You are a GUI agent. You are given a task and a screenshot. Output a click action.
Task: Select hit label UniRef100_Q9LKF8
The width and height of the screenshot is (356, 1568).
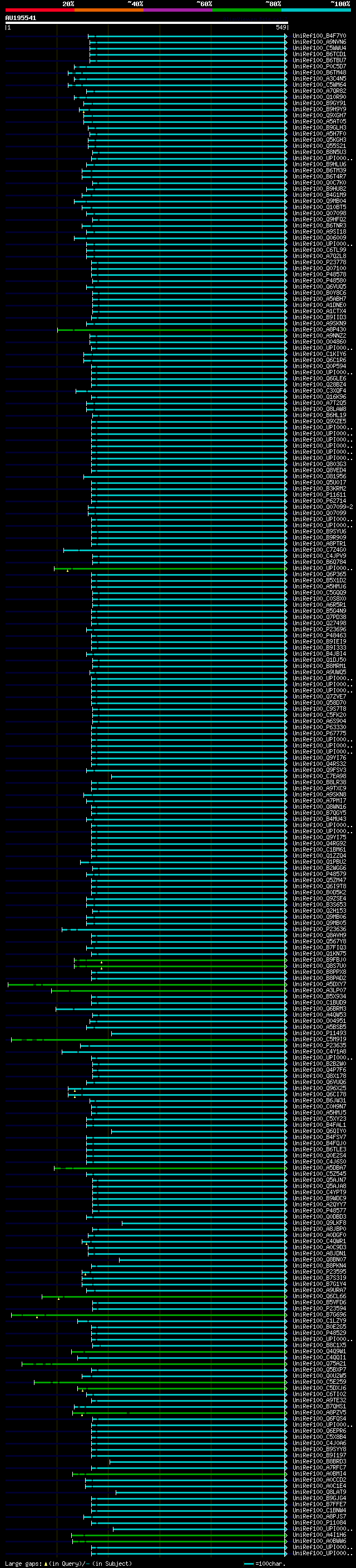click(319, 1223)
